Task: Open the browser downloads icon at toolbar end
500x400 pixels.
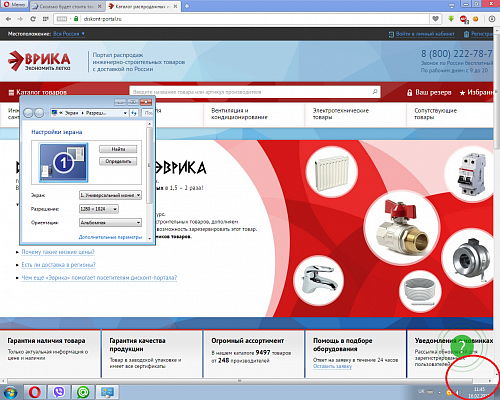Action: [x=492, y=19]
